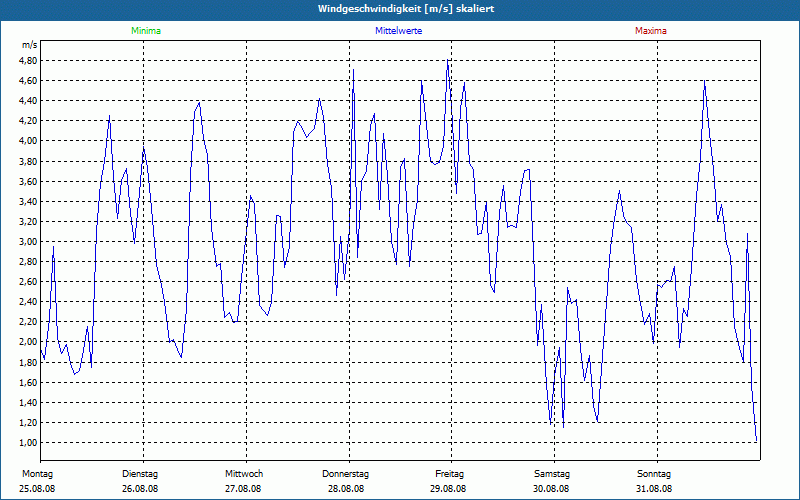Click the Minima legend label
Screen dimensions: 800x500
point(146,31)
